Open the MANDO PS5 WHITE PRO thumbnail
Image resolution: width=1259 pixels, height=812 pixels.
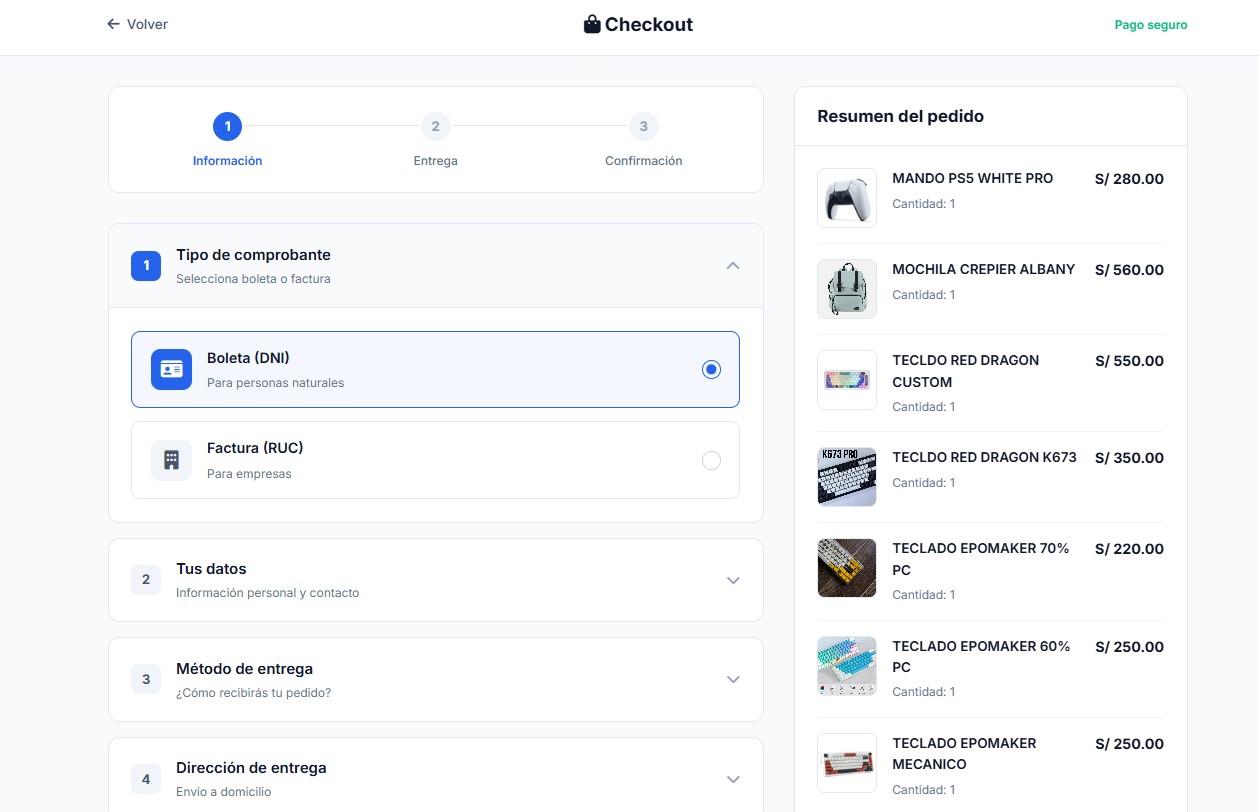(x=847, y=198)
